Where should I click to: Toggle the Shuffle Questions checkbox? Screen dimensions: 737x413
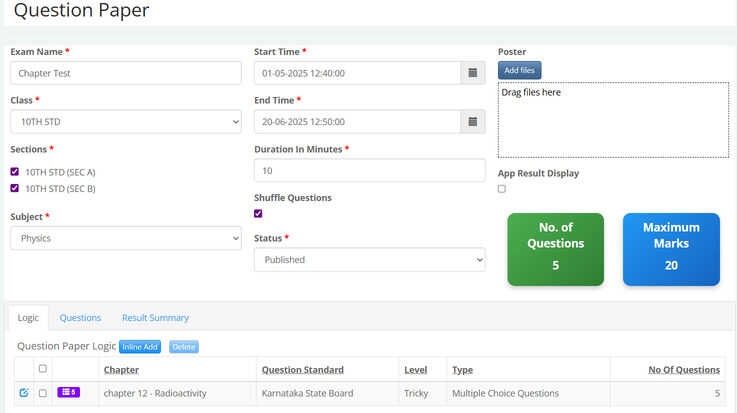(x=259, y=213)
